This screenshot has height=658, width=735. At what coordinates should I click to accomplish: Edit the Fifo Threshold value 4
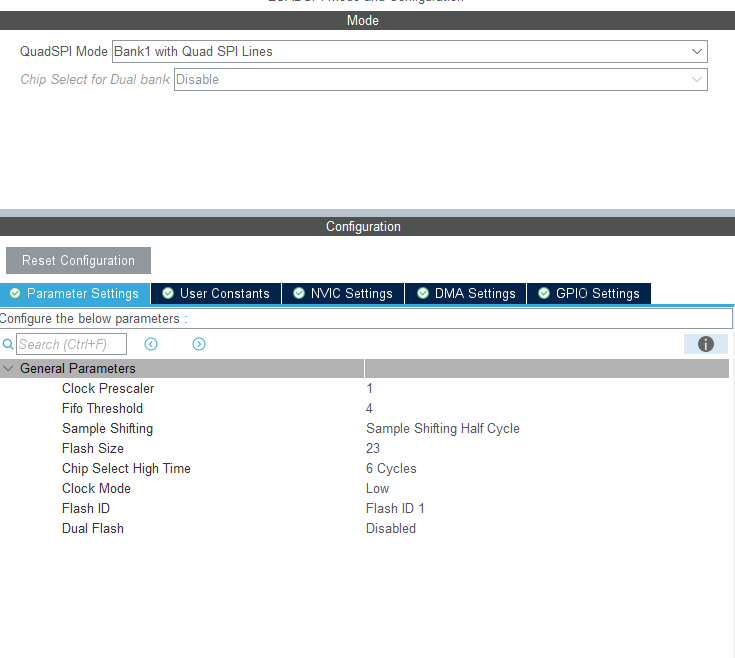pyautogui.click(x=369, y=409)
